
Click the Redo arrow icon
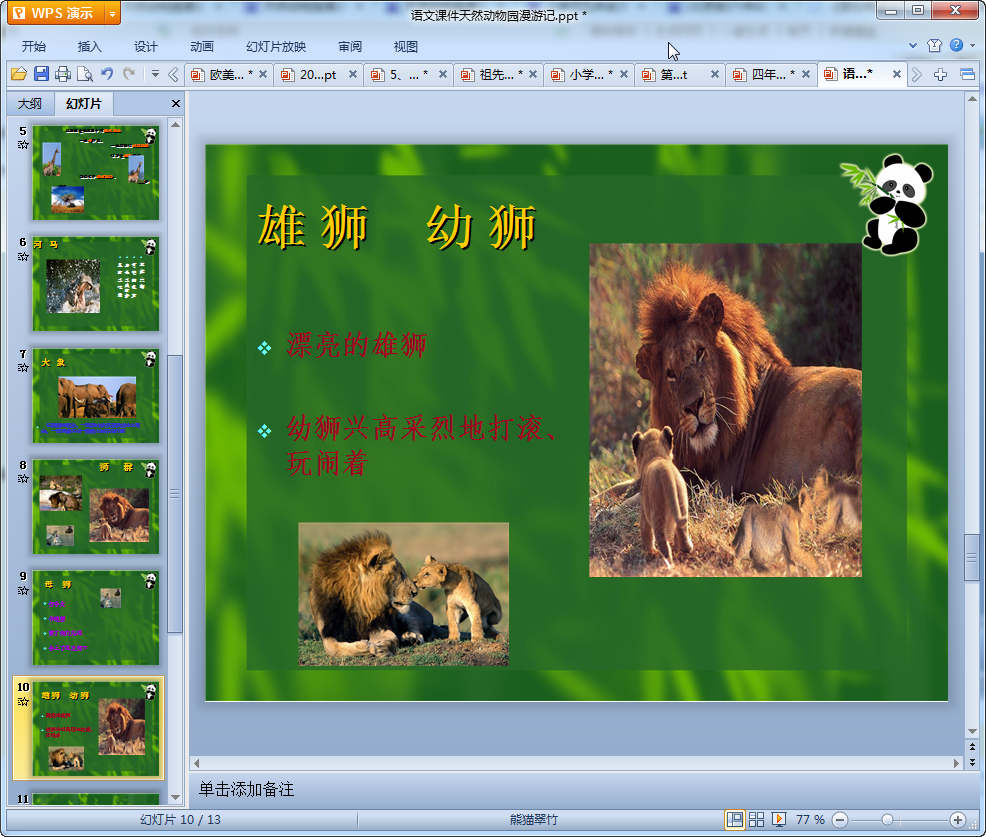[129, 74]
